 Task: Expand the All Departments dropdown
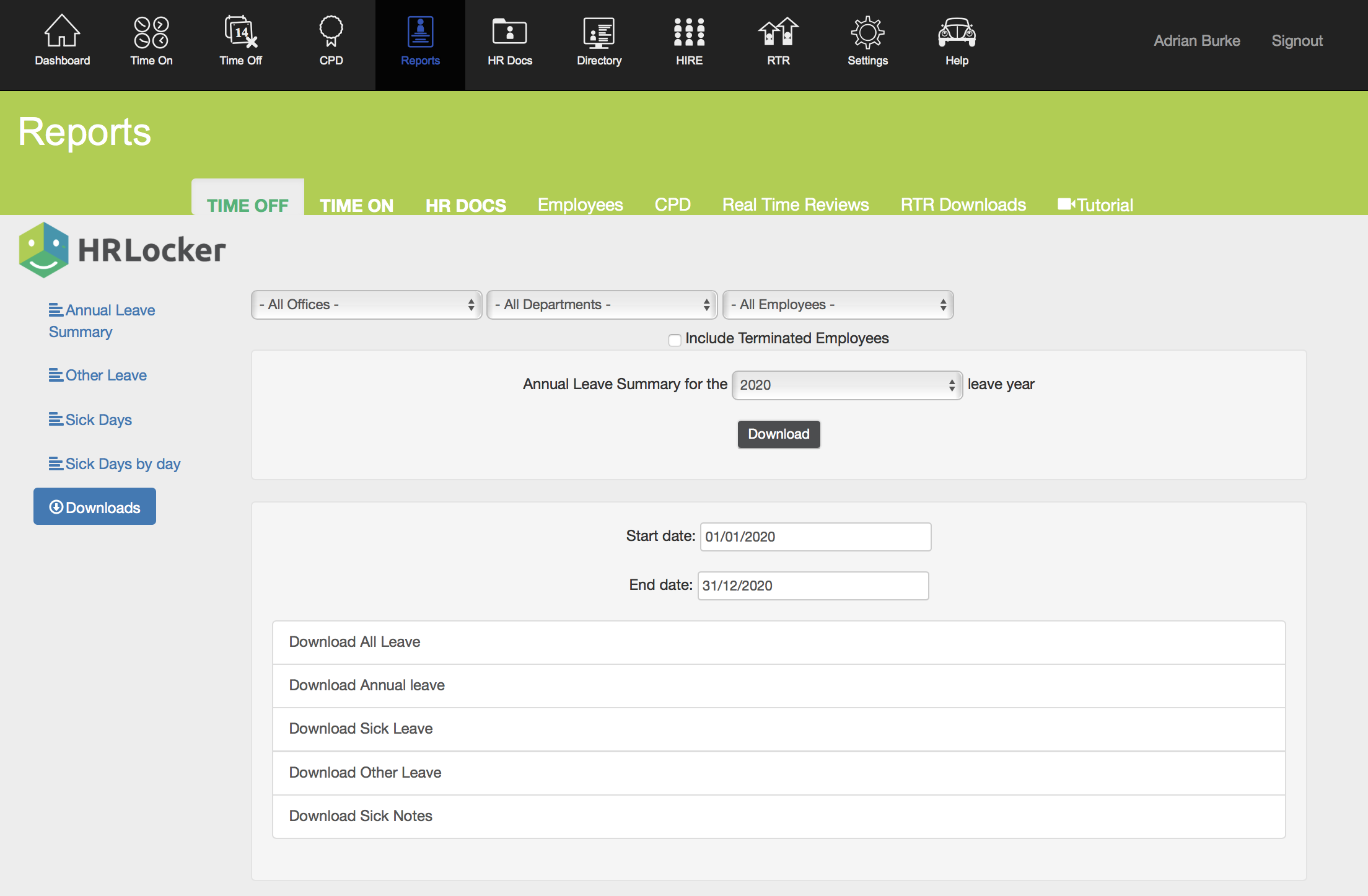[x=602, y=305]
